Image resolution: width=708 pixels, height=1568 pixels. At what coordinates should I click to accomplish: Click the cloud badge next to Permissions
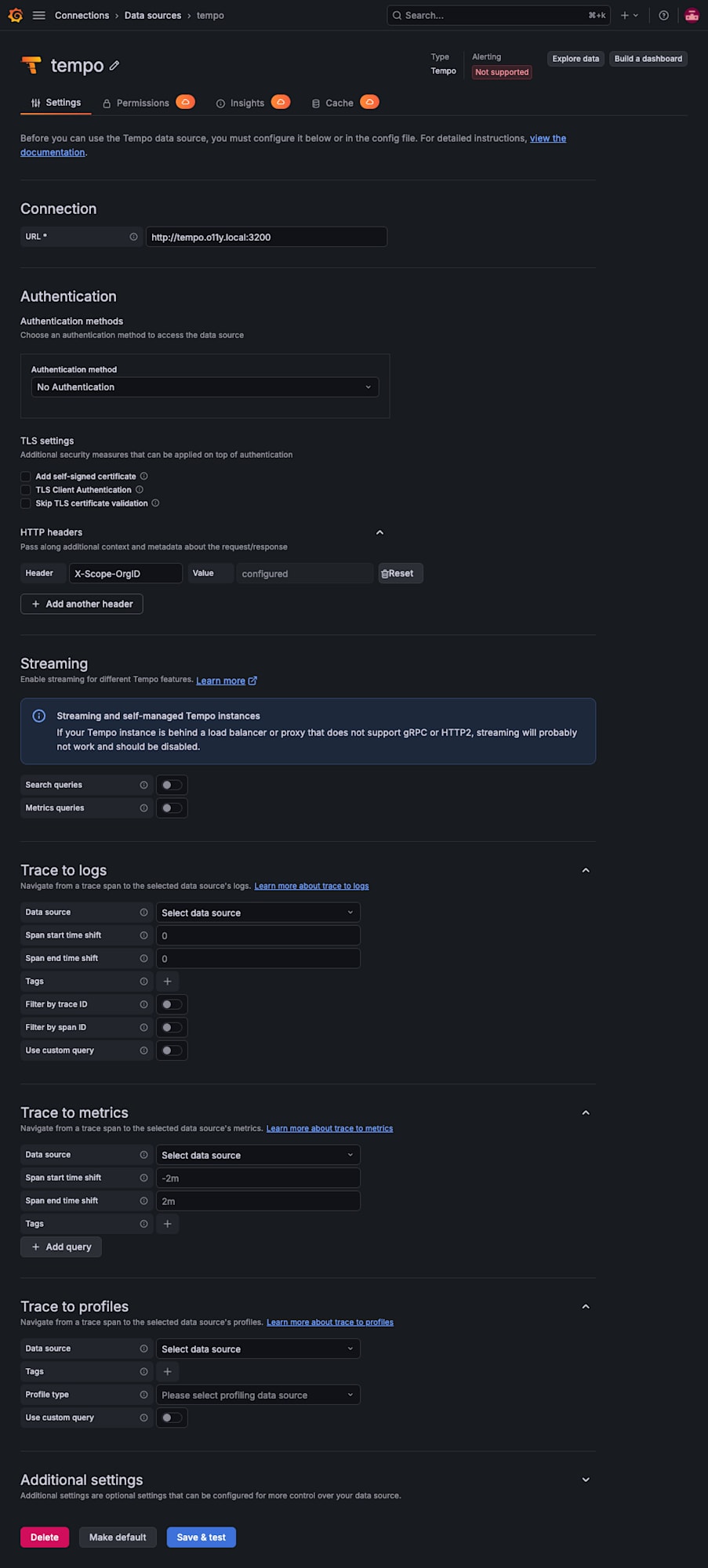(185, 102)
